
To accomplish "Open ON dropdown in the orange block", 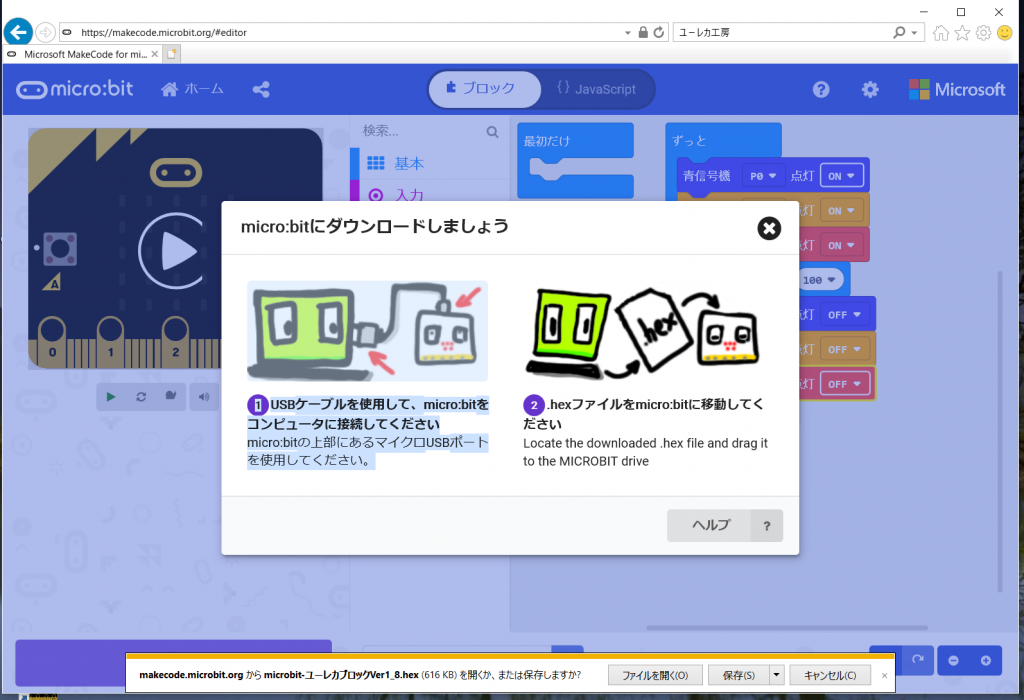I will (842, 211).
